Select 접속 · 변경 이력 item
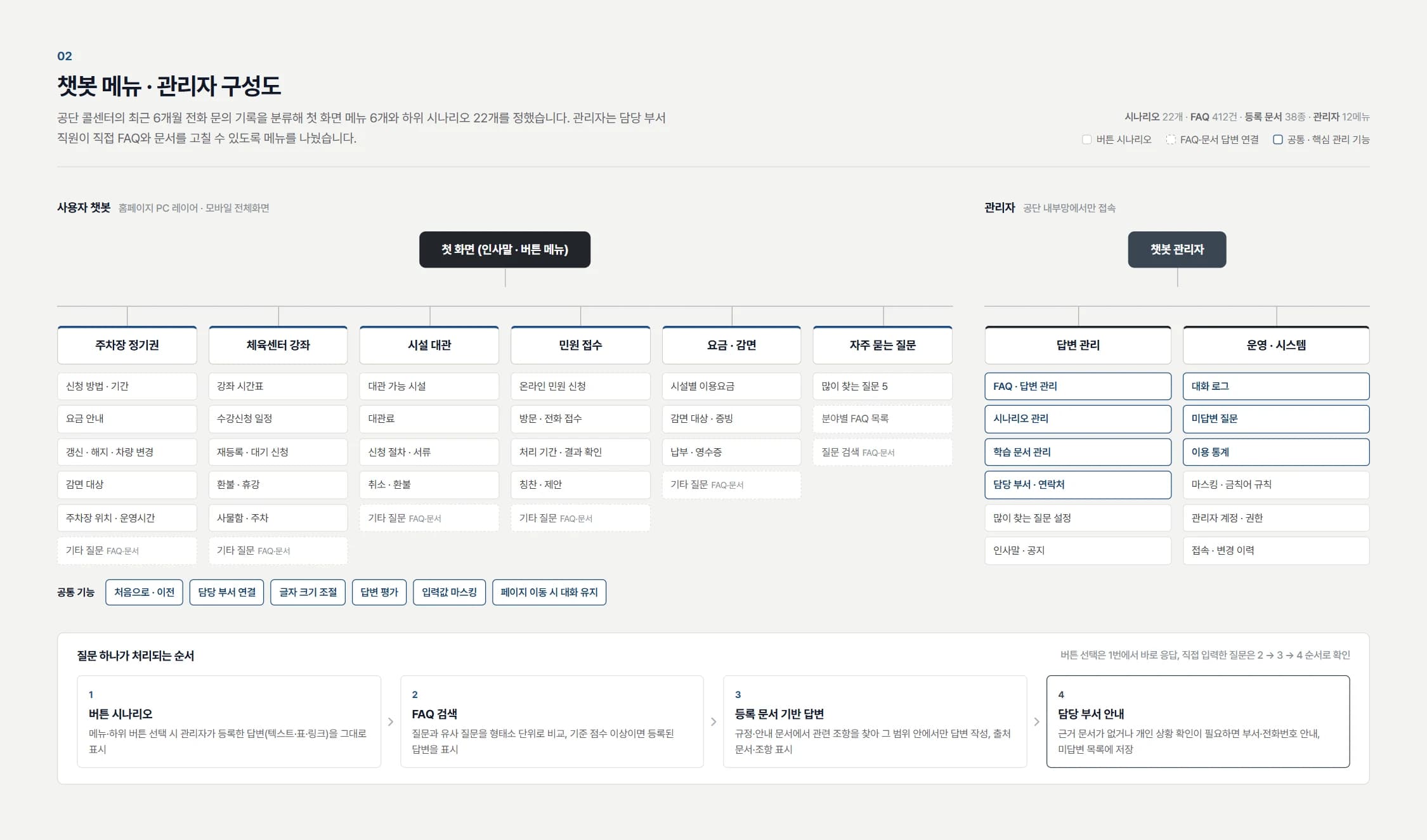1427x840 pixels. tap(1276, 550)
